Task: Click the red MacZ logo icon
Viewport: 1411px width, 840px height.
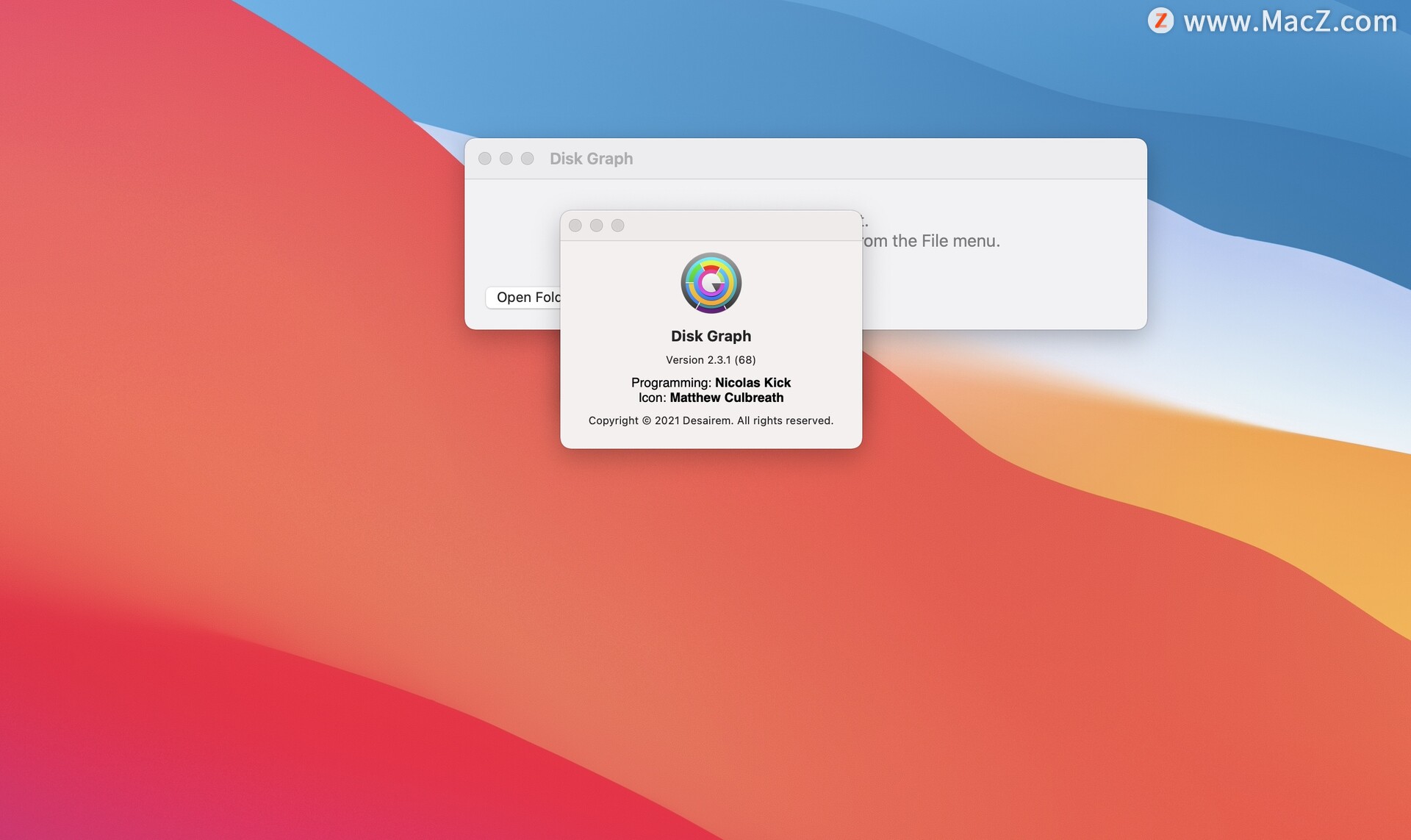Action: [x=1160, y=21]
